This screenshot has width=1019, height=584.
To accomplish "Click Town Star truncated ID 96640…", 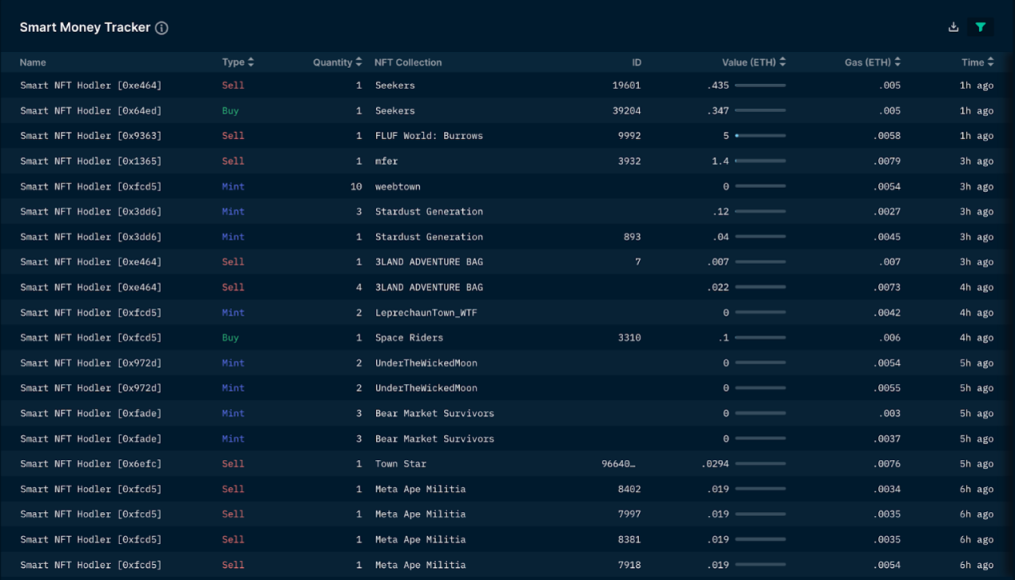I will (619, 464).
